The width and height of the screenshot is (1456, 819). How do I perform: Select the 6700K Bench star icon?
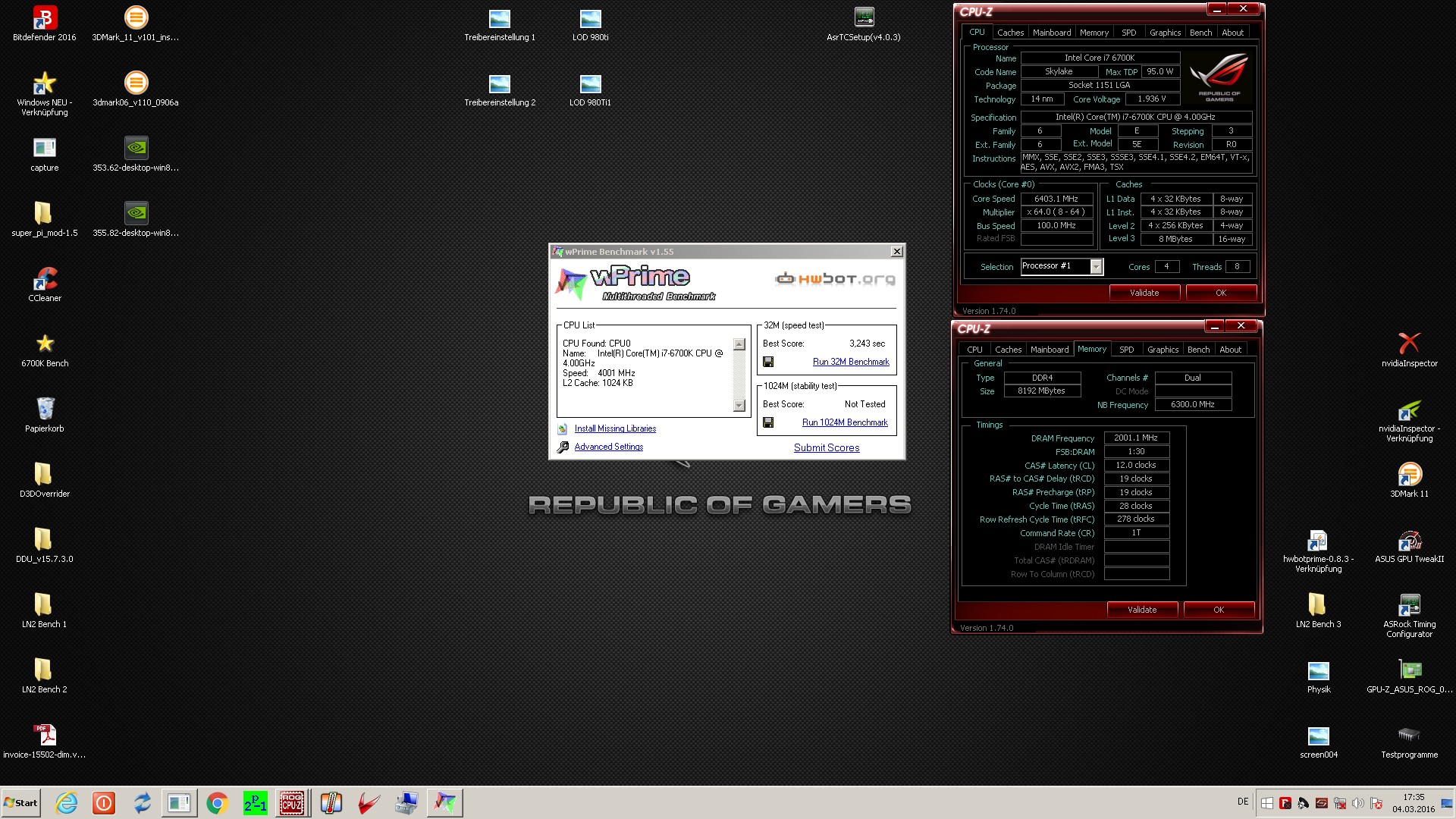(x=44, y=349)
